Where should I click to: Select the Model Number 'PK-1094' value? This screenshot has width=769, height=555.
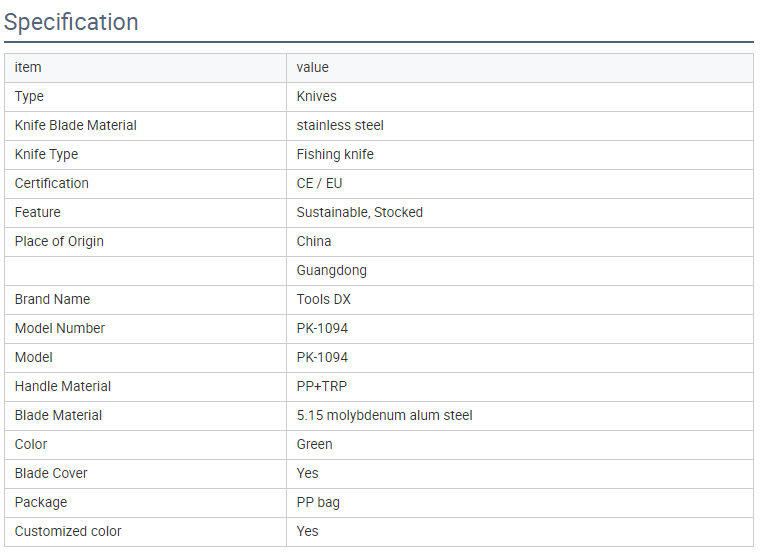(x=322, y=328)
